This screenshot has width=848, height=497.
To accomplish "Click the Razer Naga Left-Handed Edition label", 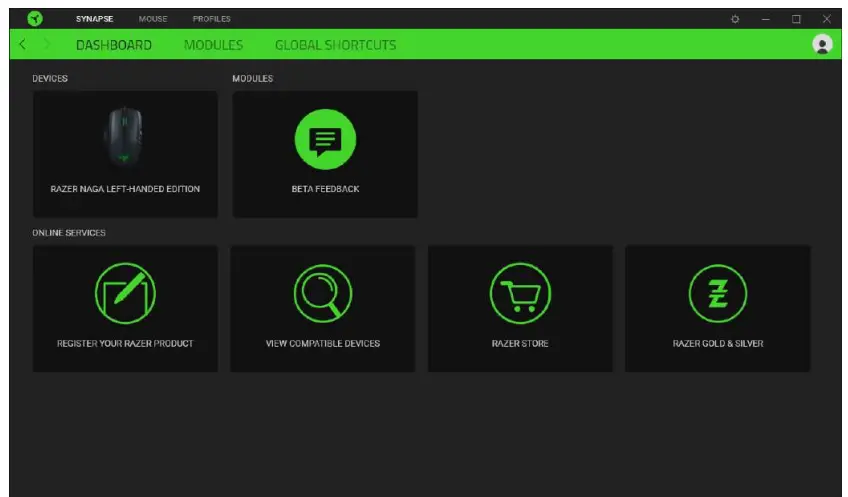I will [125, 189].
